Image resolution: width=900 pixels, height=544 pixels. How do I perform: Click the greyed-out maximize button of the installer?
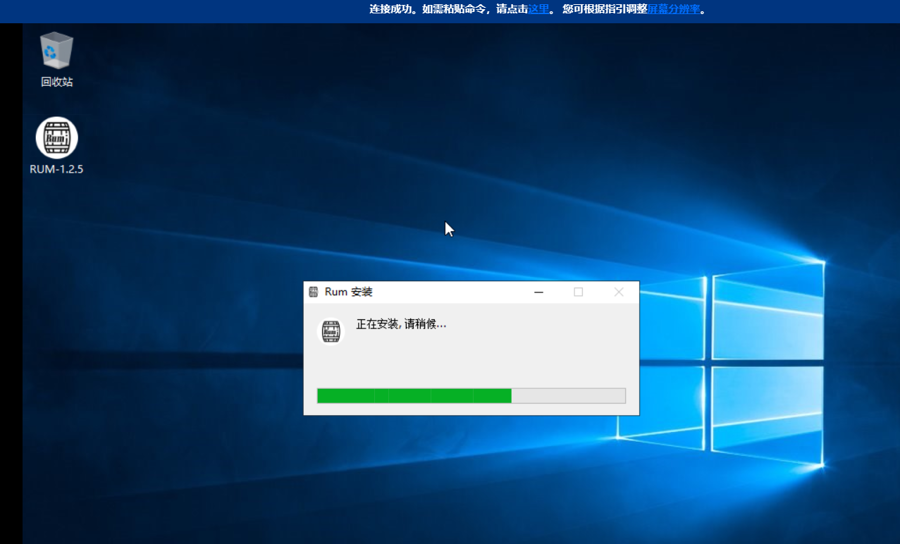578,292
